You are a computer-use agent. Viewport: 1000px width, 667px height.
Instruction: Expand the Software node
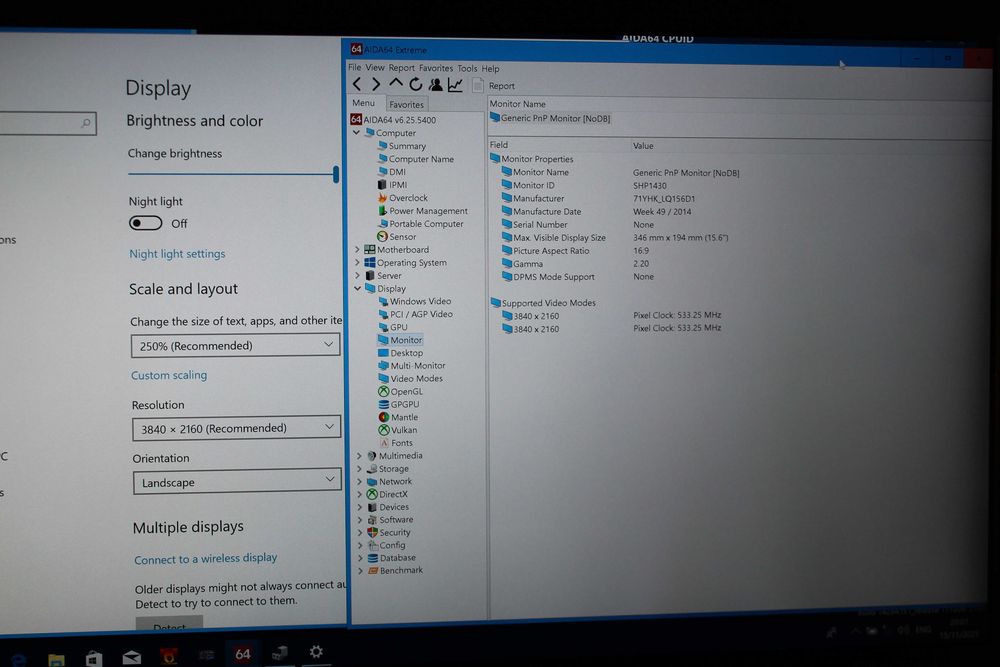click(360, 520)
